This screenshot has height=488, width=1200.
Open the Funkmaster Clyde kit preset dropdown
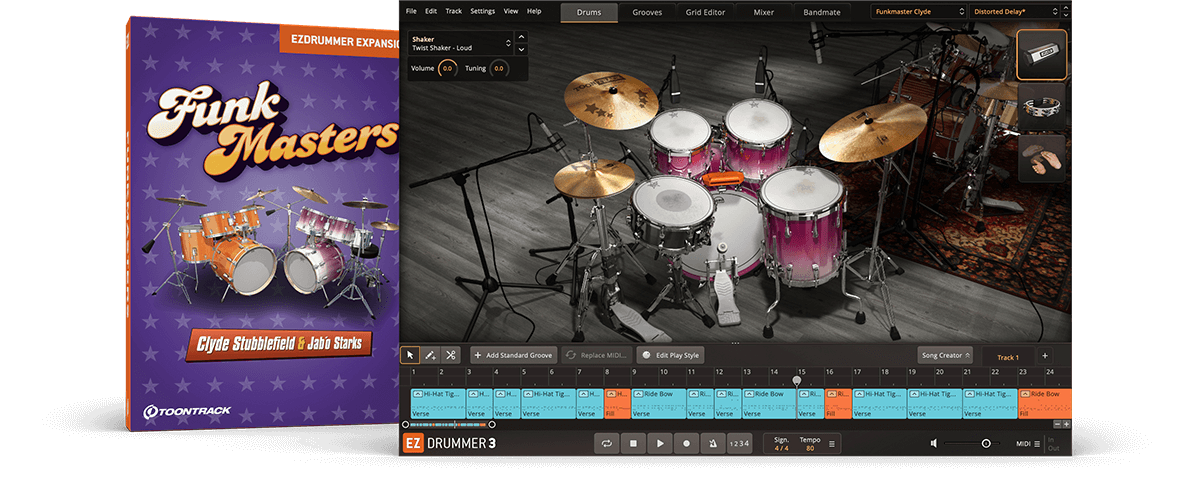[918, 12]
